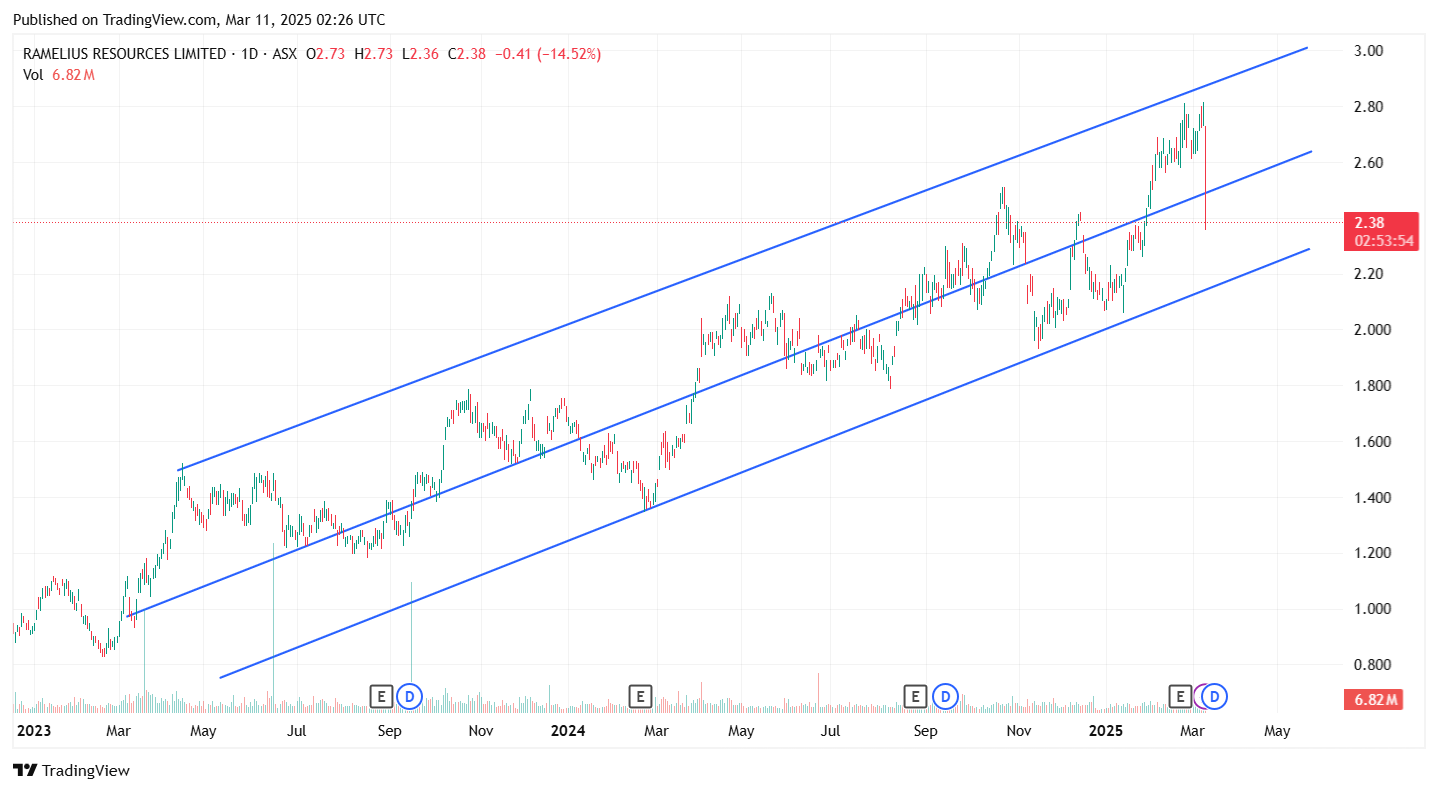This screenshot has height=792, width=1438.
Task: Click the 0.800 price axis label
Action: click(x=1372, y=664)
